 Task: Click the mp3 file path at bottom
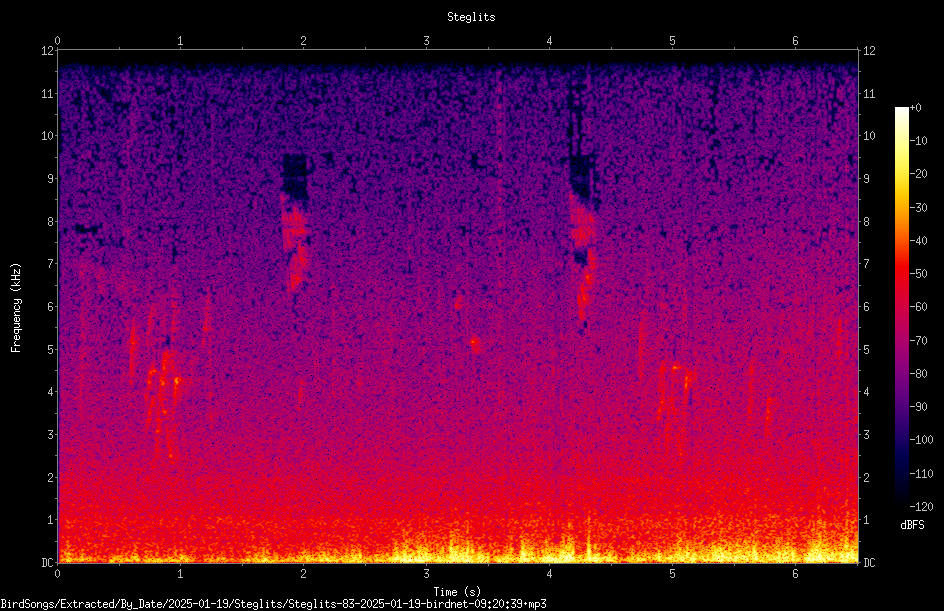coord(273,604)
